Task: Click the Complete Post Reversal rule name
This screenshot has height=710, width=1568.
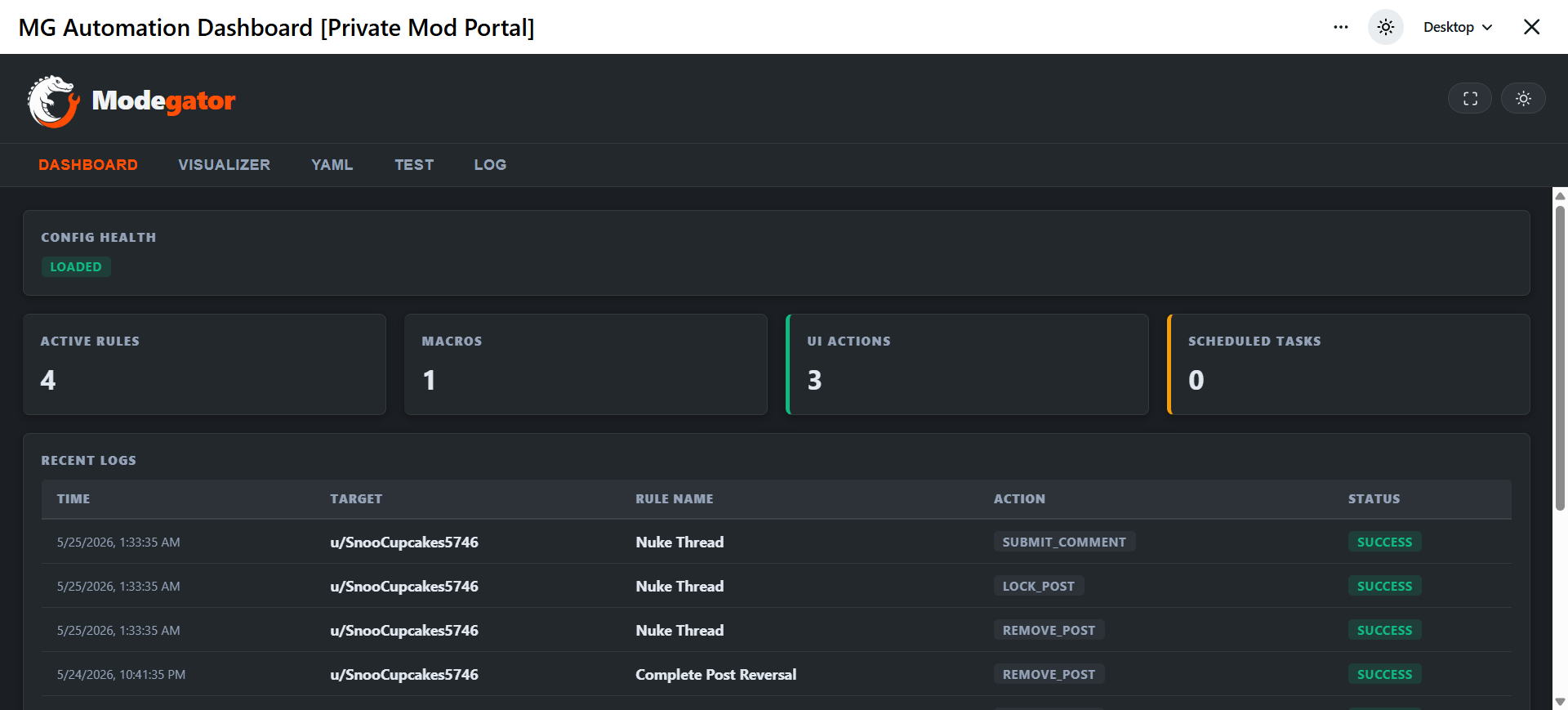Action: 716,674
